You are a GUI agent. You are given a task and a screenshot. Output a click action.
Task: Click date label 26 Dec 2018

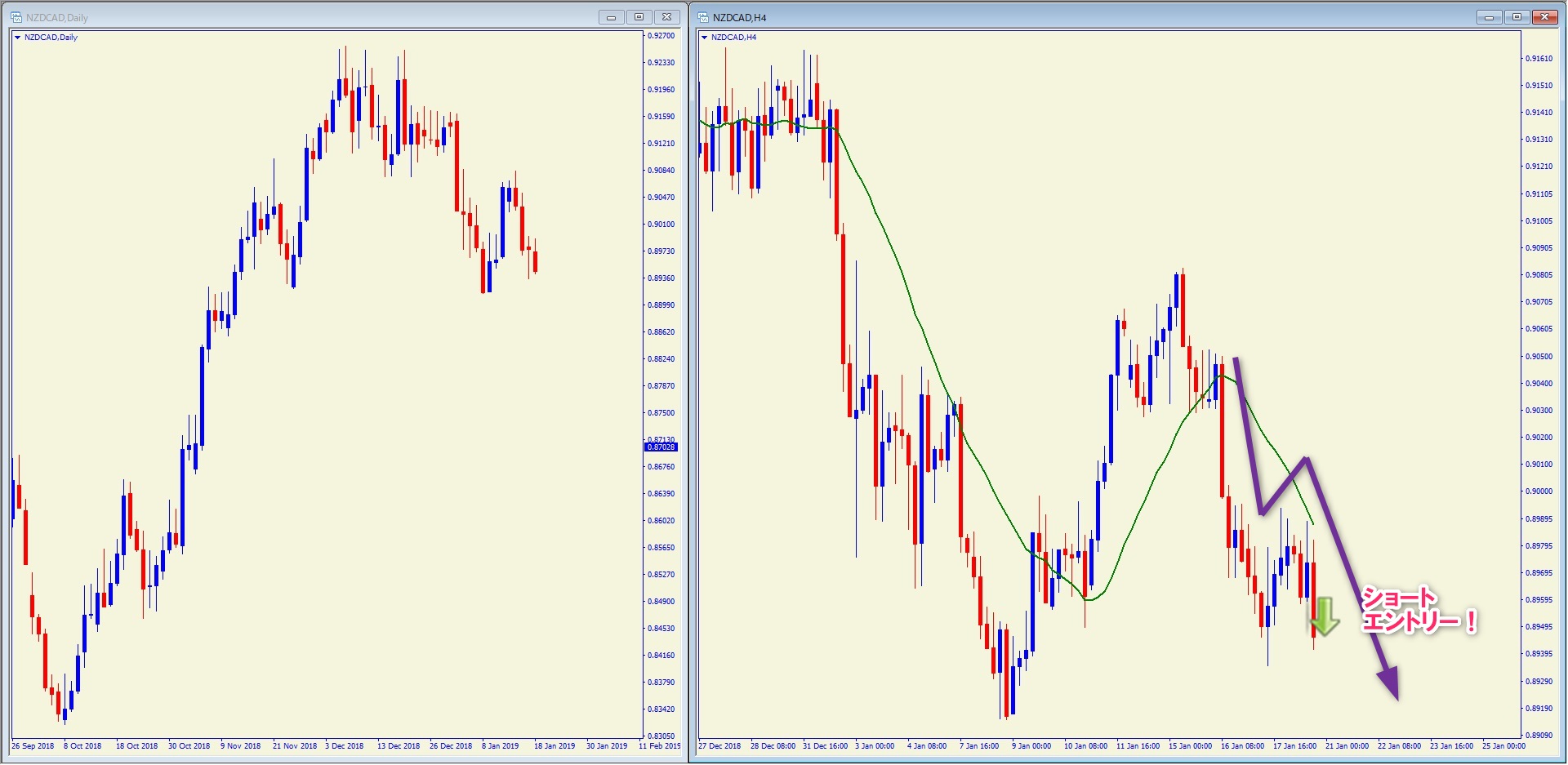click(451, 746)
